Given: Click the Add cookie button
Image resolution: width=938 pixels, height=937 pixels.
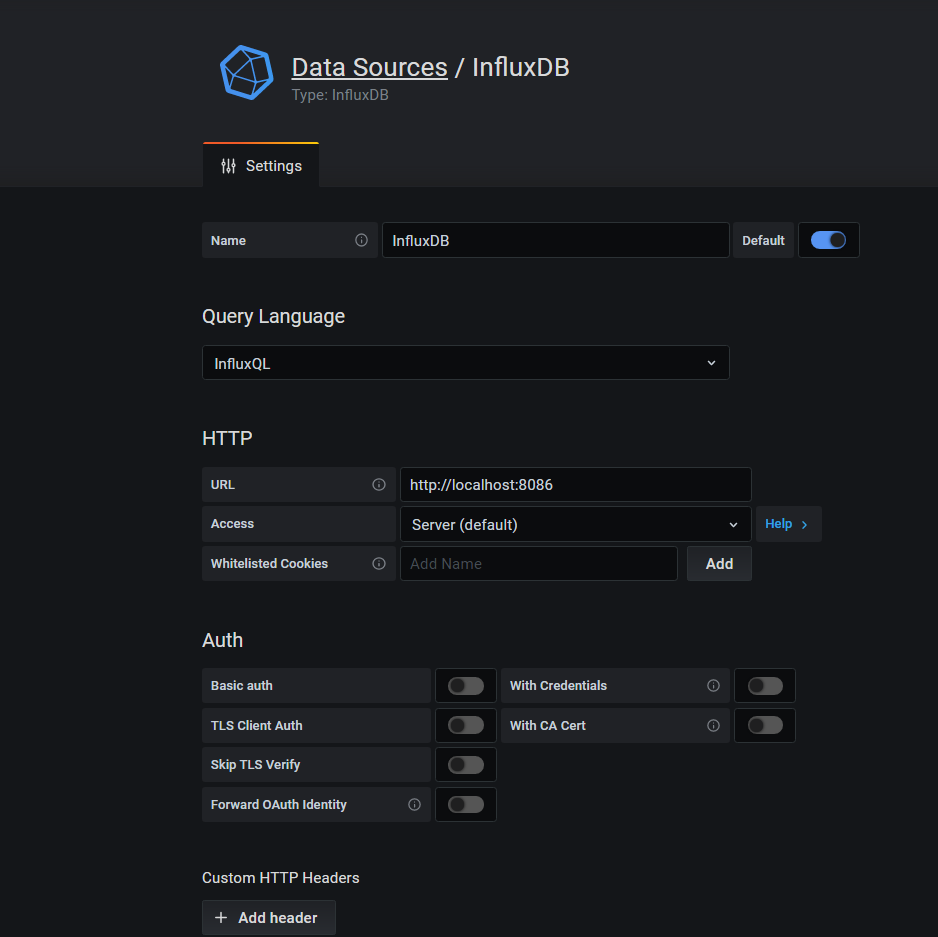Looking at the screenshot, I should (719, 564).
